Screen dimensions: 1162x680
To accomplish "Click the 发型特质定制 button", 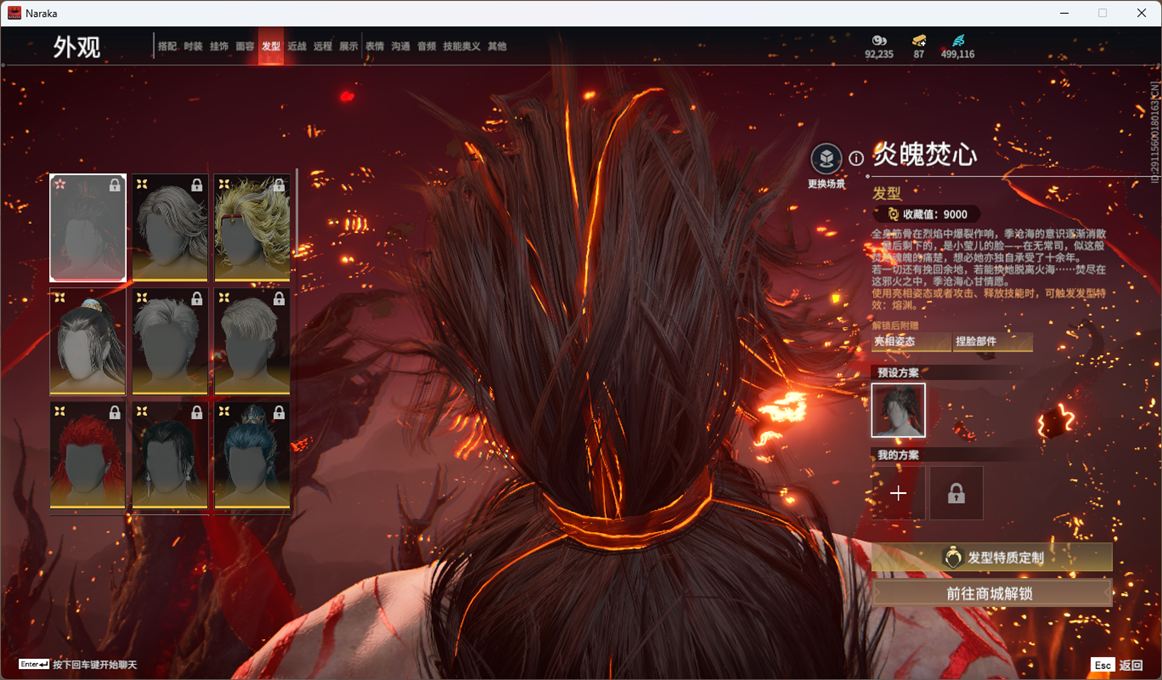I will pos(992,557).
